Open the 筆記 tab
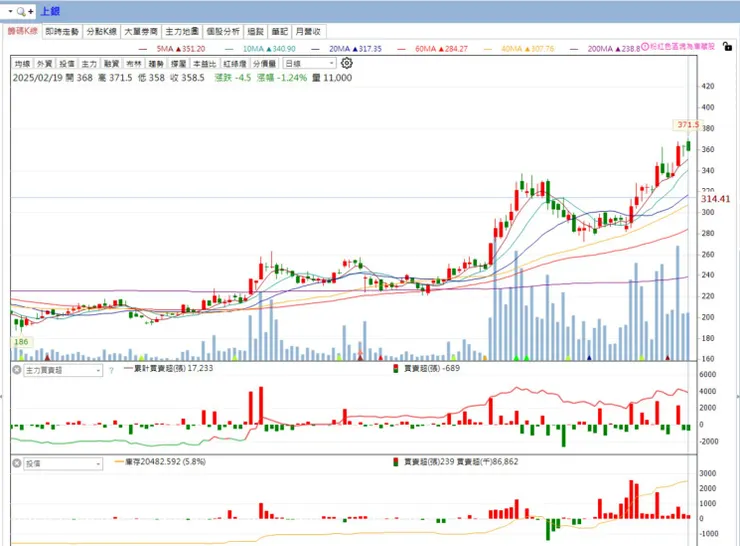Screen dimensions: 740x546 [279, 32]
